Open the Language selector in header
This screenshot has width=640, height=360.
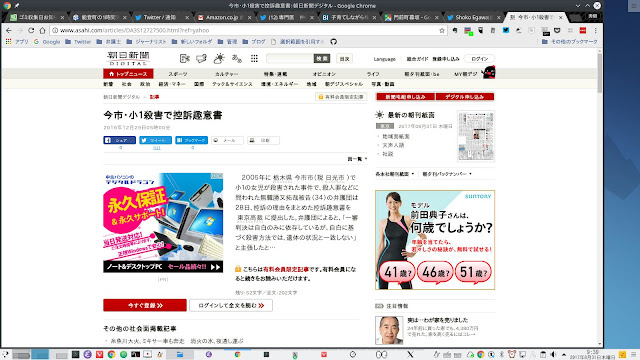pyautogui.click(x=384, y=59)
